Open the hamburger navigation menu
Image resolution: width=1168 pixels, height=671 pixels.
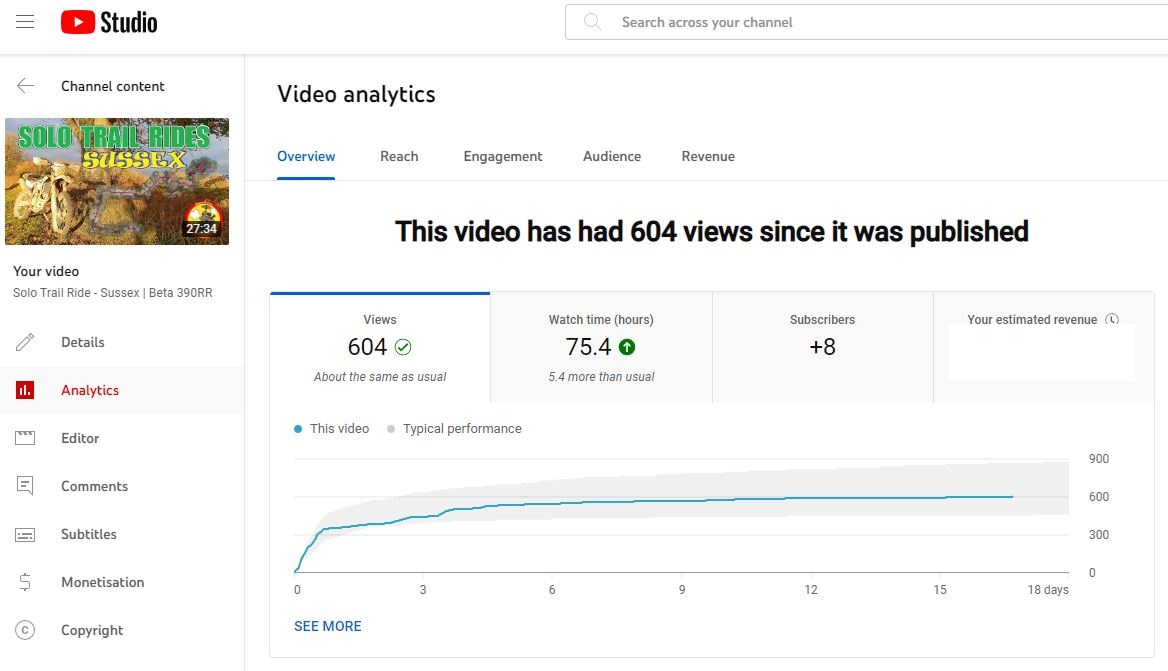tap(25, 22)
